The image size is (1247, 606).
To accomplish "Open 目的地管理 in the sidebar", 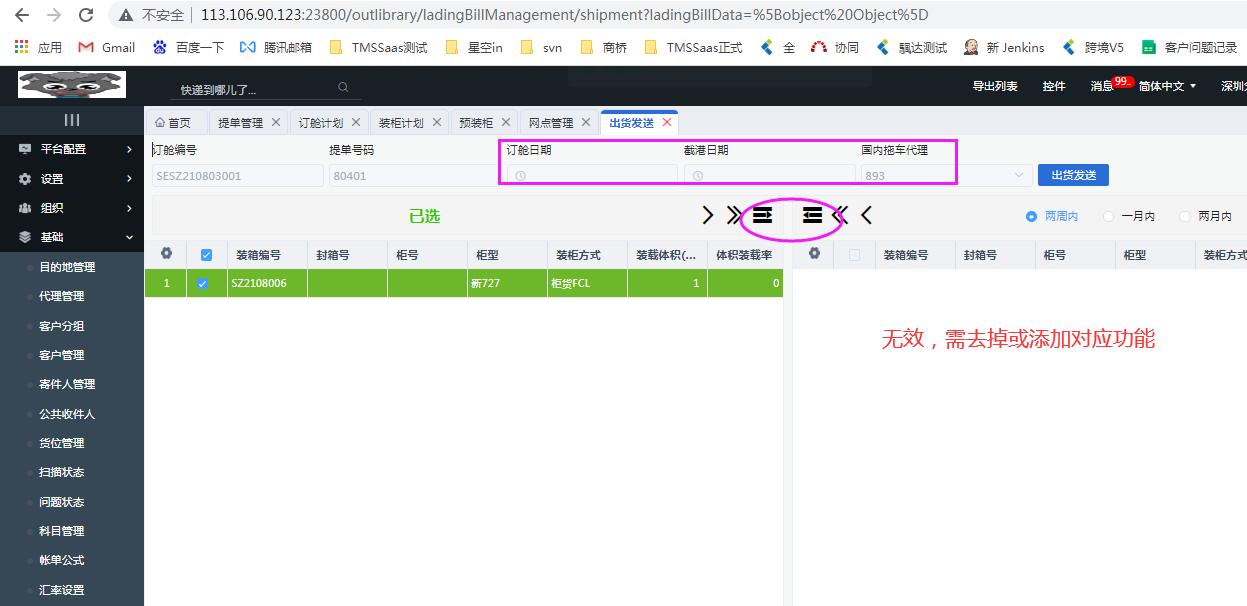I will pyautogui.click(x=68, y=267).
